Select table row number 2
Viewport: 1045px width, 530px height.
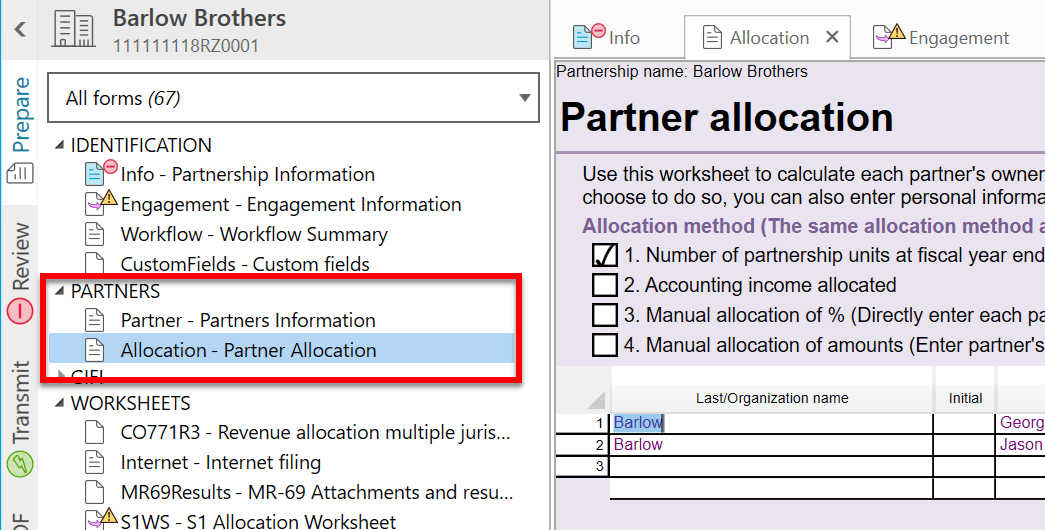coord(582,445)
